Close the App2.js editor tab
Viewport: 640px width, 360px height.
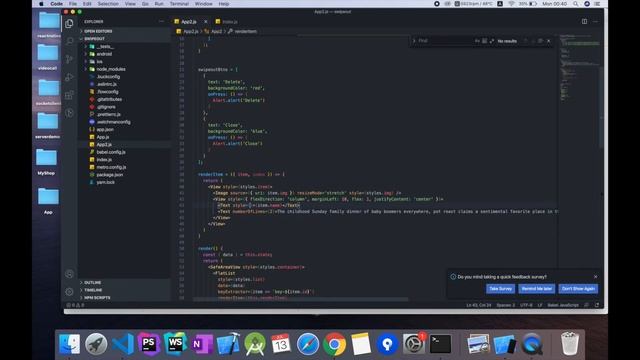tap(206, 22)
